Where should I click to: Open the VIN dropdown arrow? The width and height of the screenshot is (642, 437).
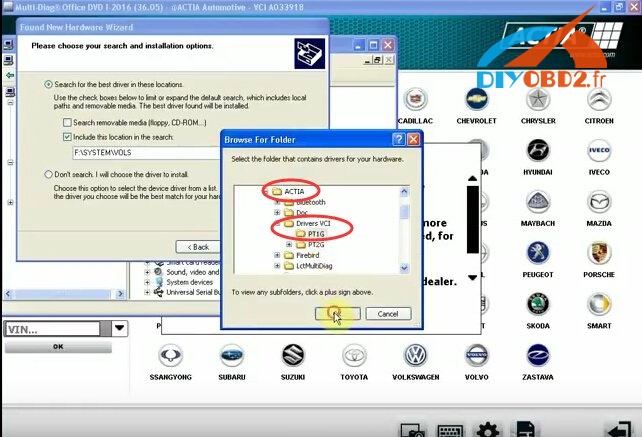click(x=119, y=328)
